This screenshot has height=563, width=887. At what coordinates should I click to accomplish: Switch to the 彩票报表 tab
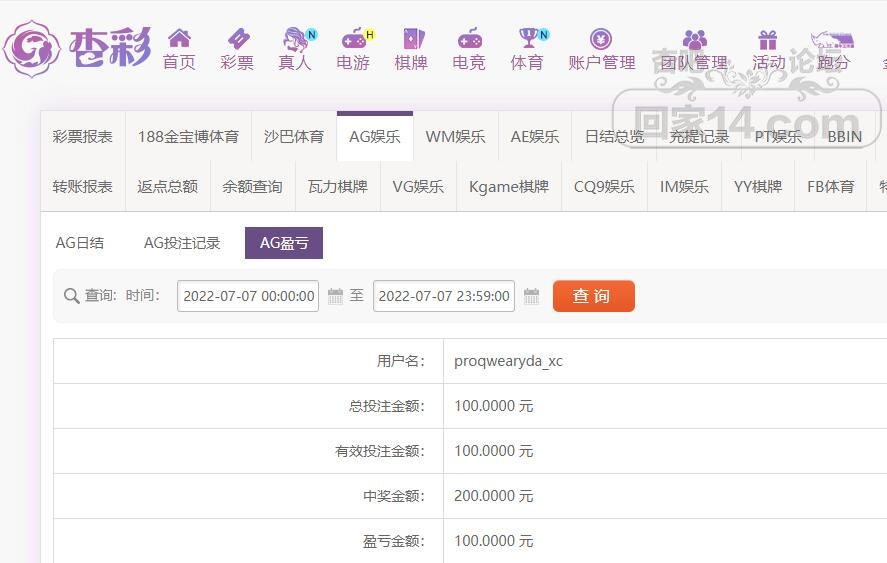pyautogui.click(x=83, y=136)
